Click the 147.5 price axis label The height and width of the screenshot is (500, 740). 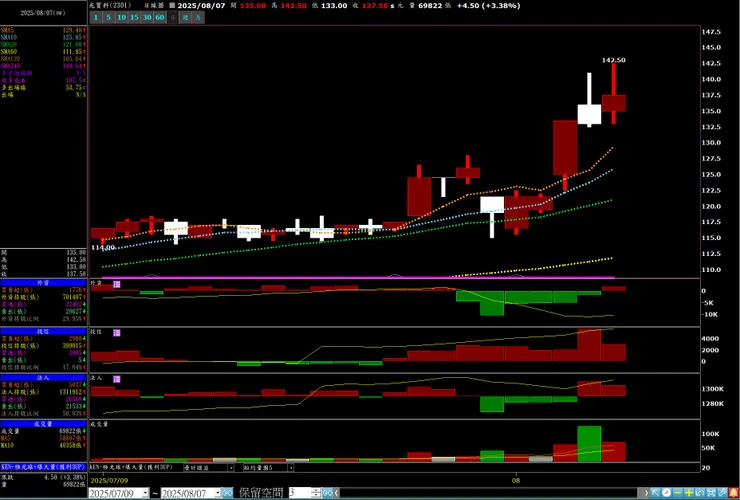pyautogui.click(x=711, y=32)
